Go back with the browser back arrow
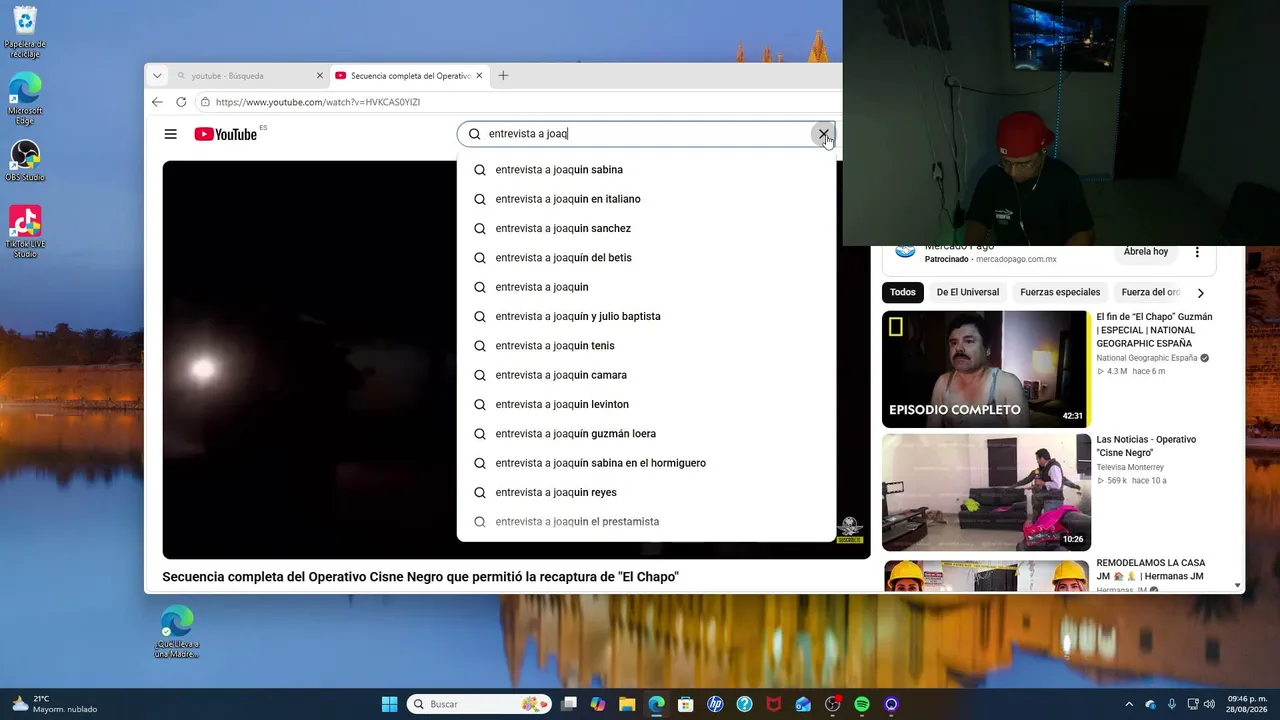Screen dimensions: 1280x720 tap(157, 102)
